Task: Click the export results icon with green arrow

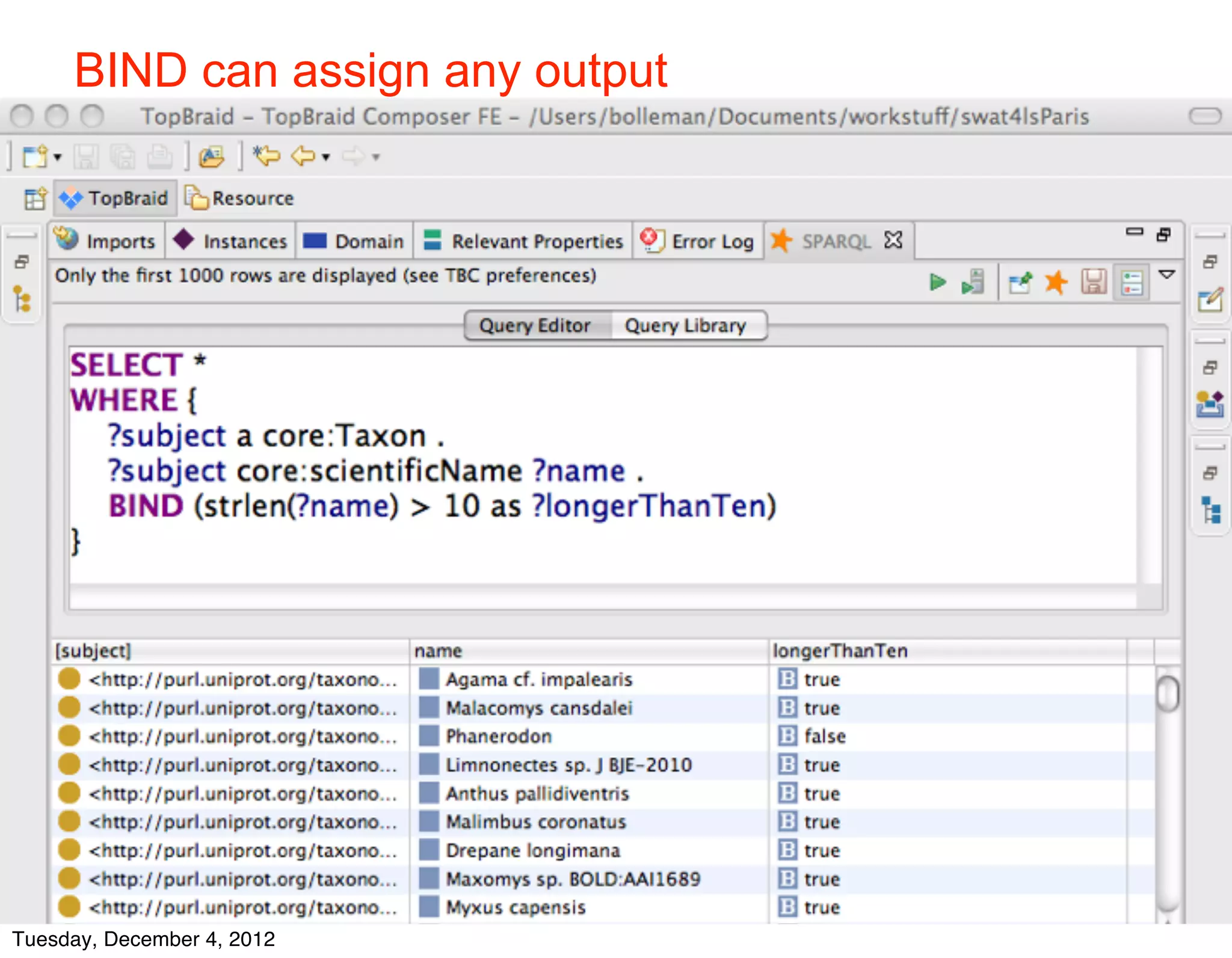Action: pos(1021,282)
